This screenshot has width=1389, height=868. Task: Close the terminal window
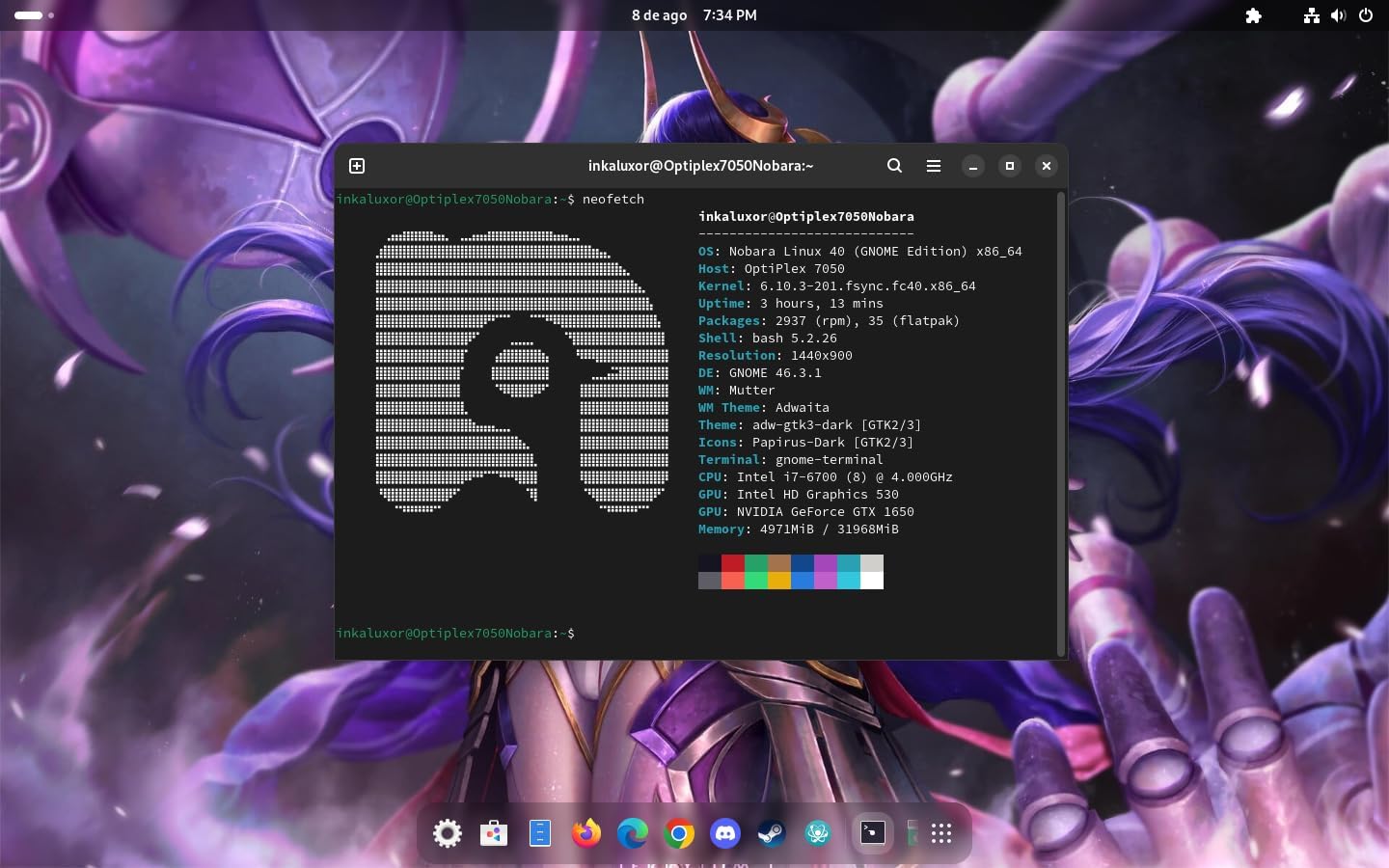(x=1047, y=166)
